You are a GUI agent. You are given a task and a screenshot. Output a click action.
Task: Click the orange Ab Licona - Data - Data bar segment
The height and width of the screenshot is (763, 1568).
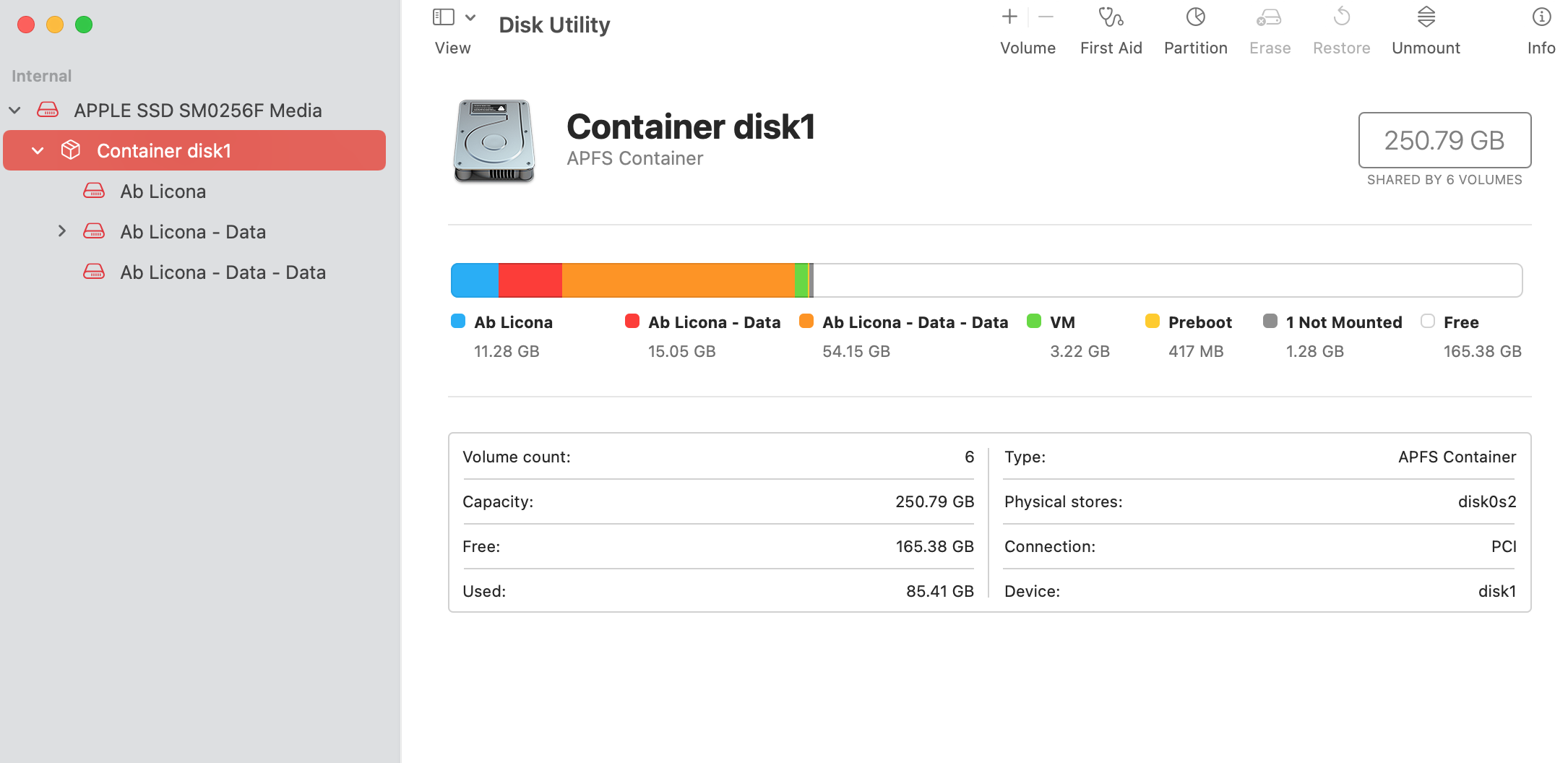[x=678, y=280]
